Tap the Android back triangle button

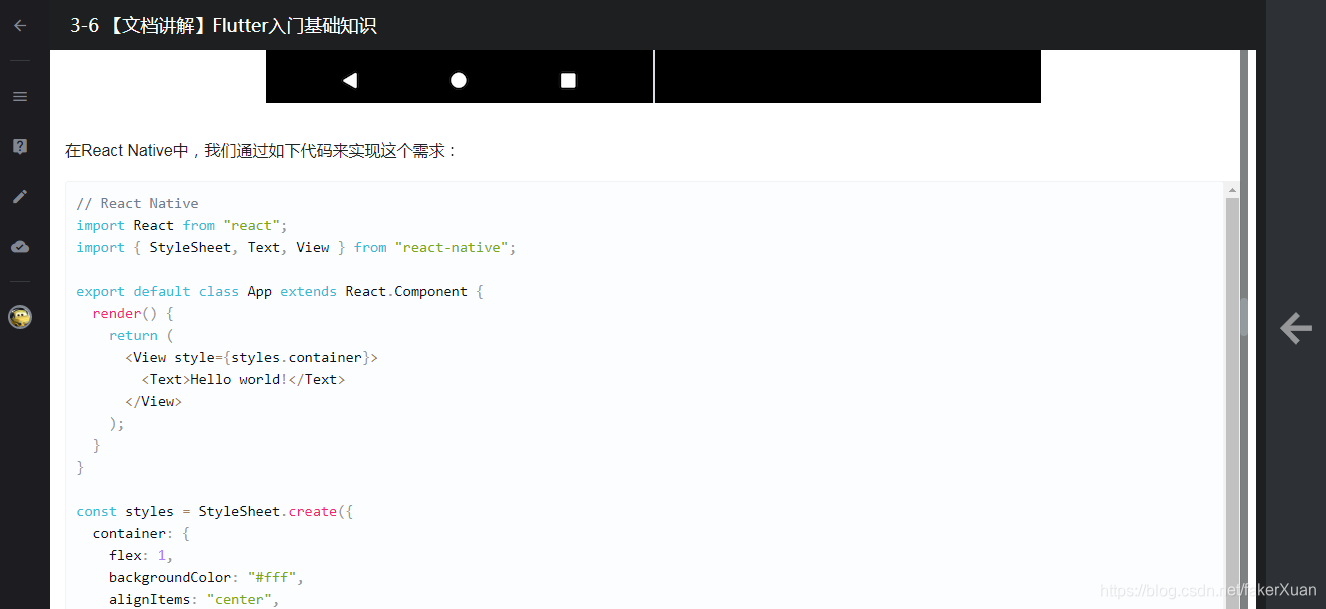(x=350, y=80)
